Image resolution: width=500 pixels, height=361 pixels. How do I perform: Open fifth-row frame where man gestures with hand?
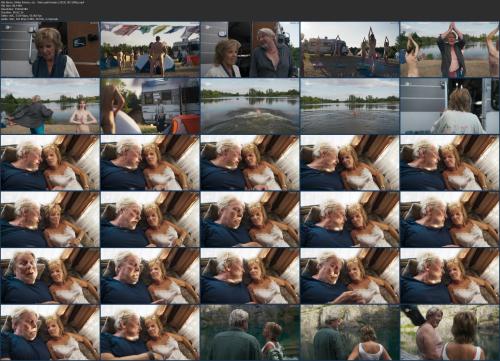pyautogui.click(x=350, y=276)
